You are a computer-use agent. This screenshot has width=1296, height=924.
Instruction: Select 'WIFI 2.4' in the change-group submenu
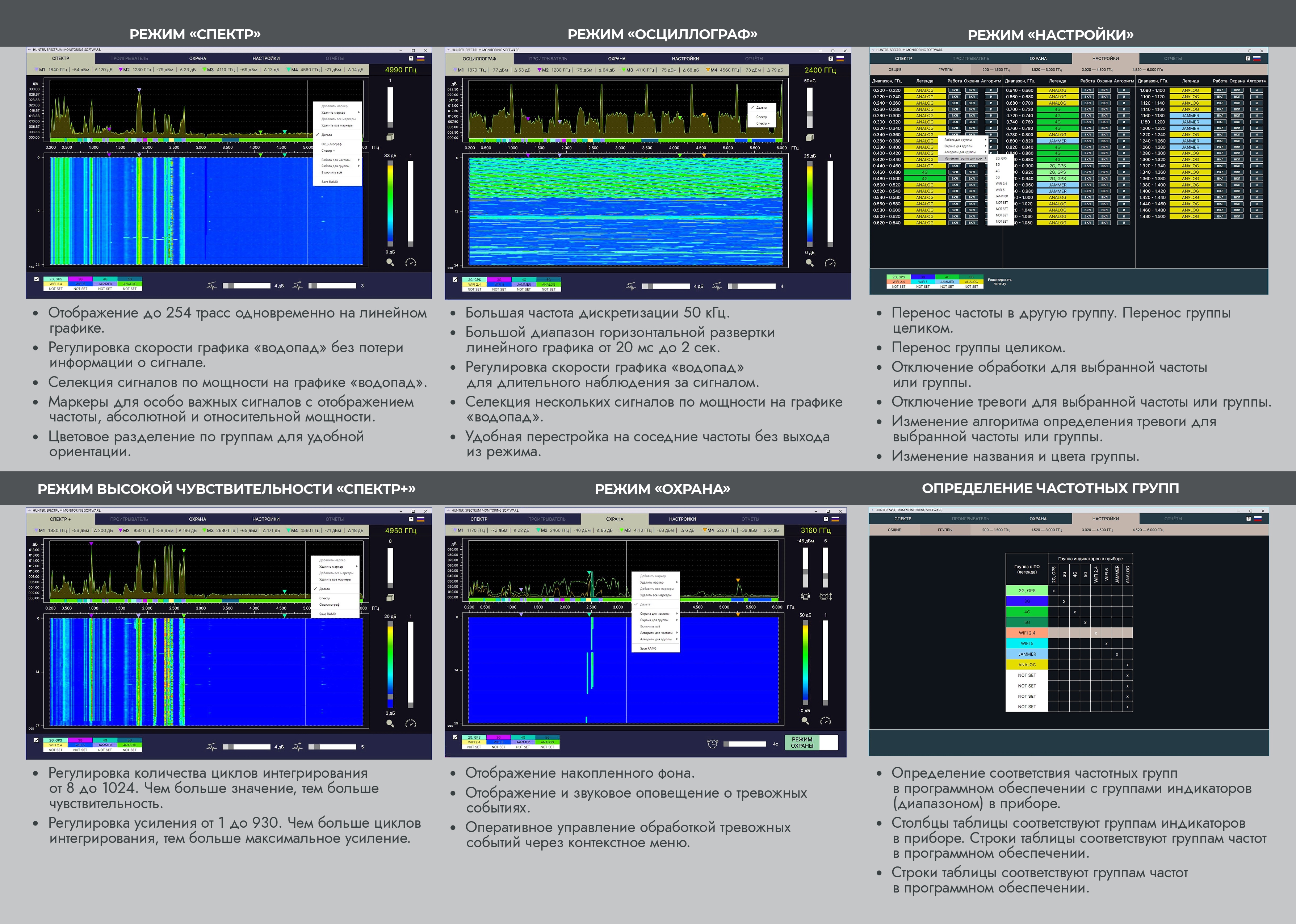1001,183
